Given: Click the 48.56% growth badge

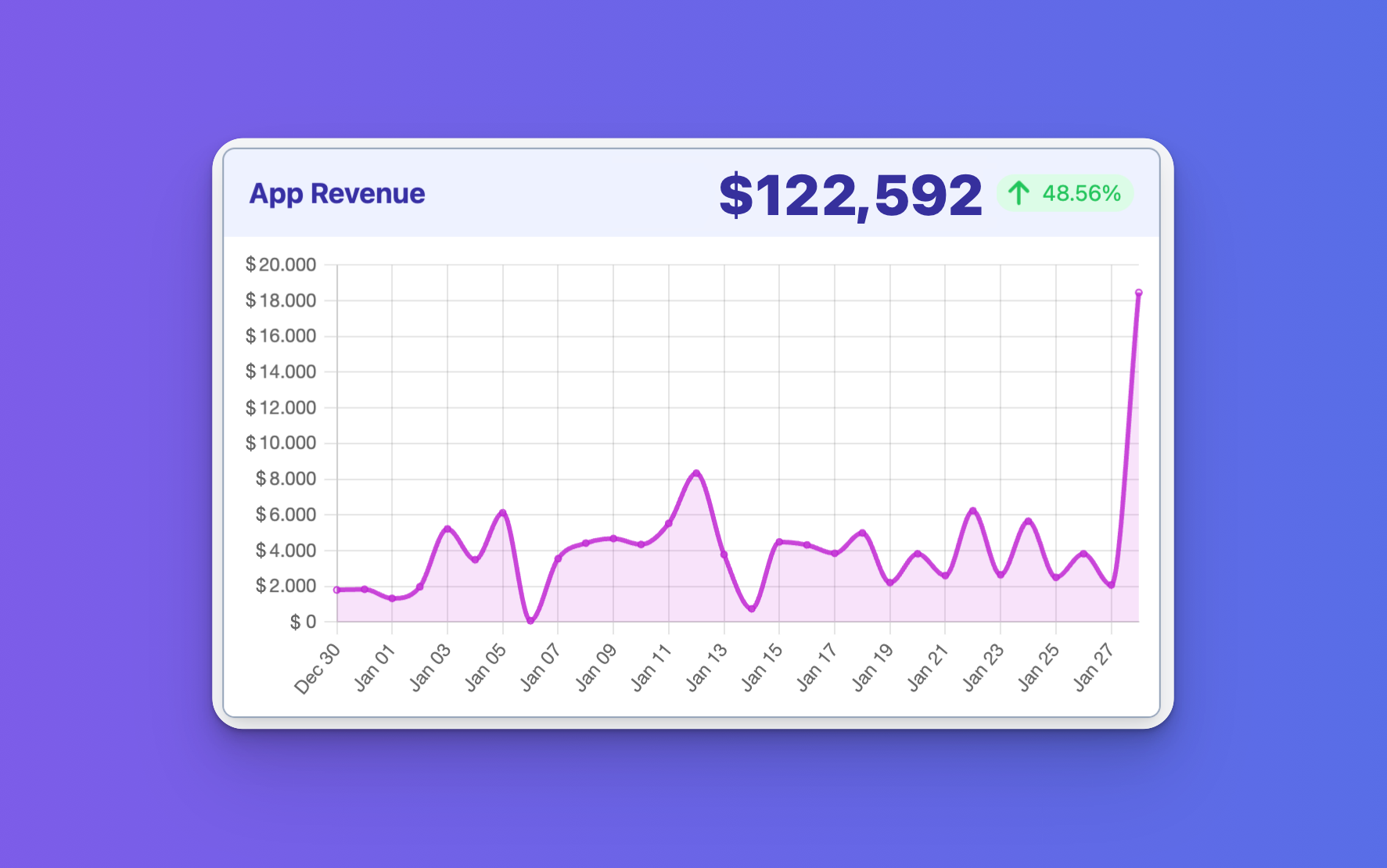Looking at the screenshot, I should tap(1065, 193).
